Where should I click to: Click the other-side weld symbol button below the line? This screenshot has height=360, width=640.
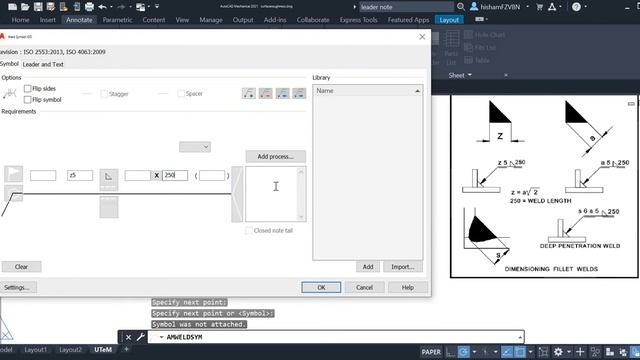click(x=109, y=207)
